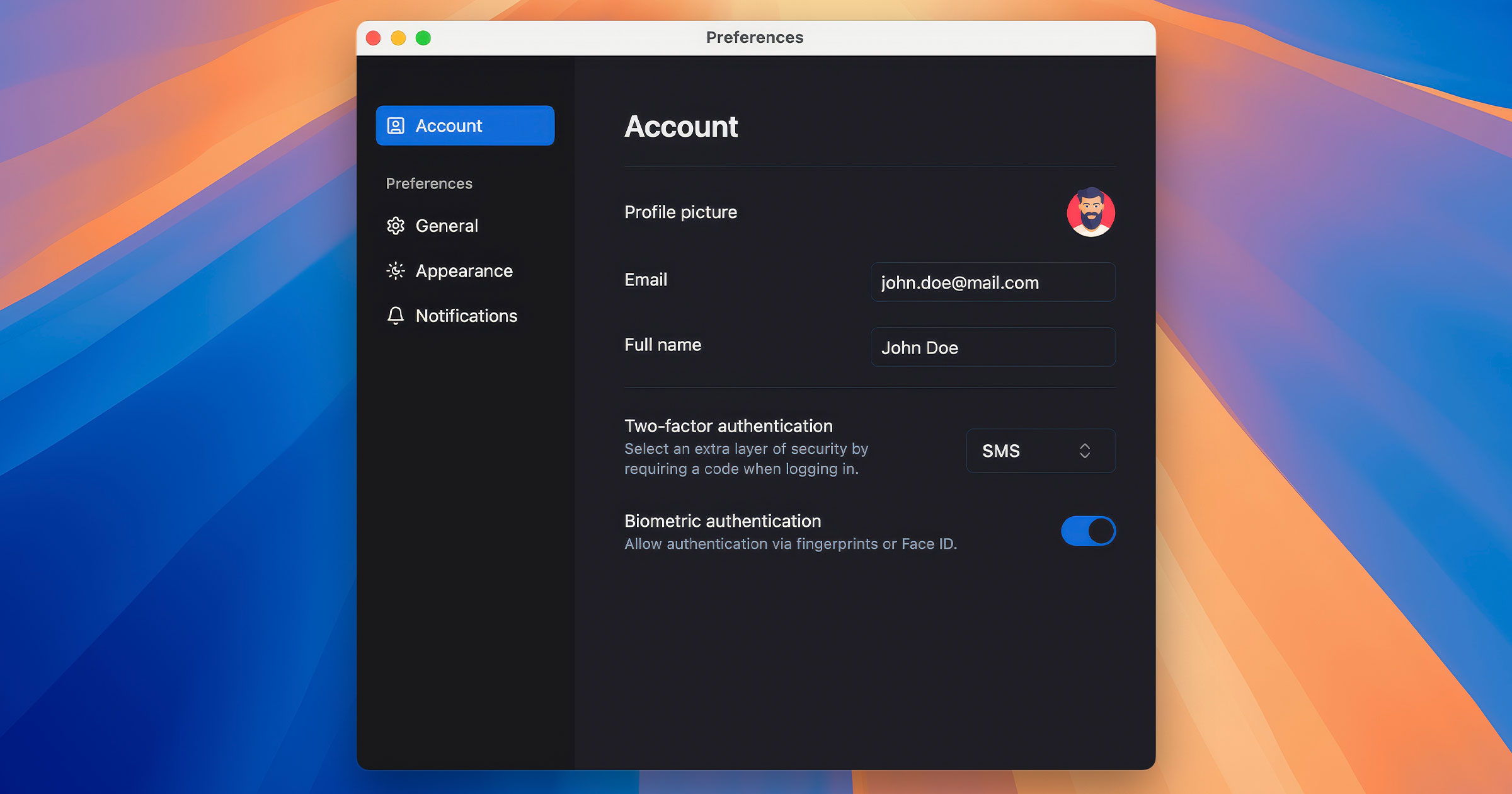Image resolution: width=1512 pixels, height=794 pixels.
Task: Click the bell icon next to Notifications
Action: [x=395, y=316]
